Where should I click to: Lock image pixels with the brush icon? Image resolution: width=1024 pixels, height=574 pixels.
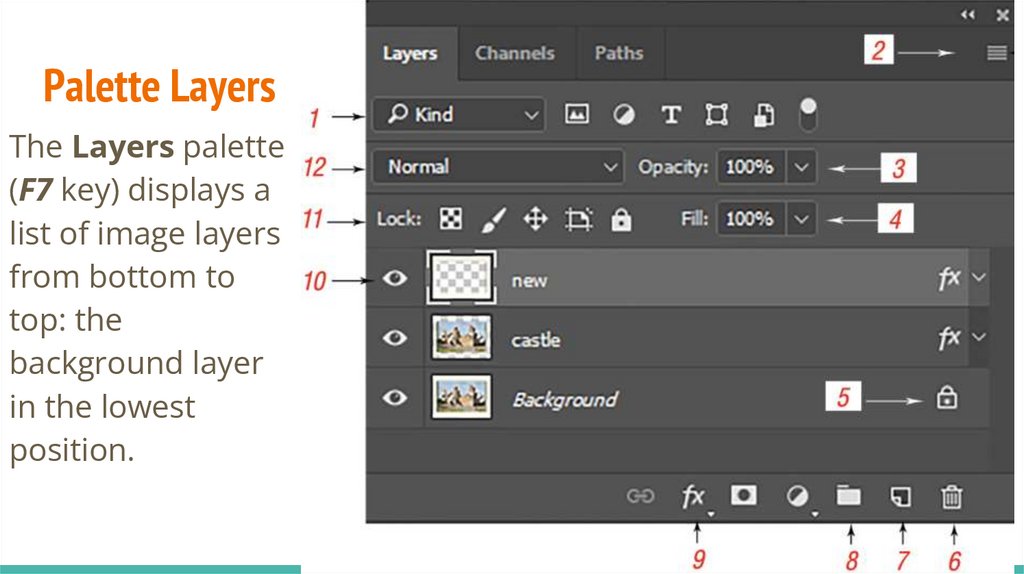pos(494,219)
